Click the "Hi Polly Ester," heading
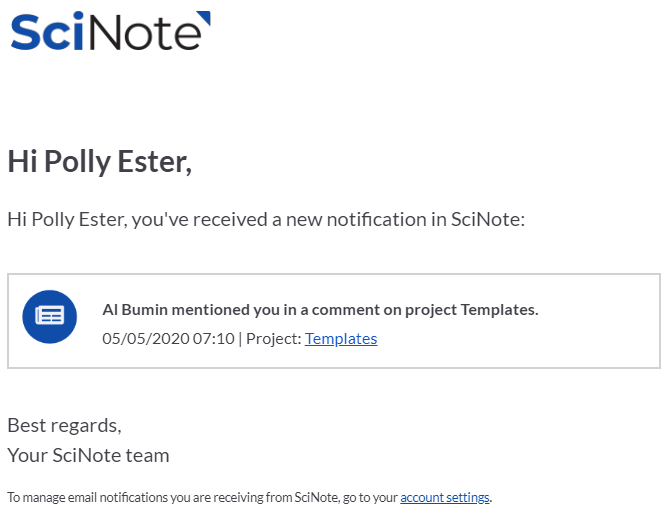 100,161
